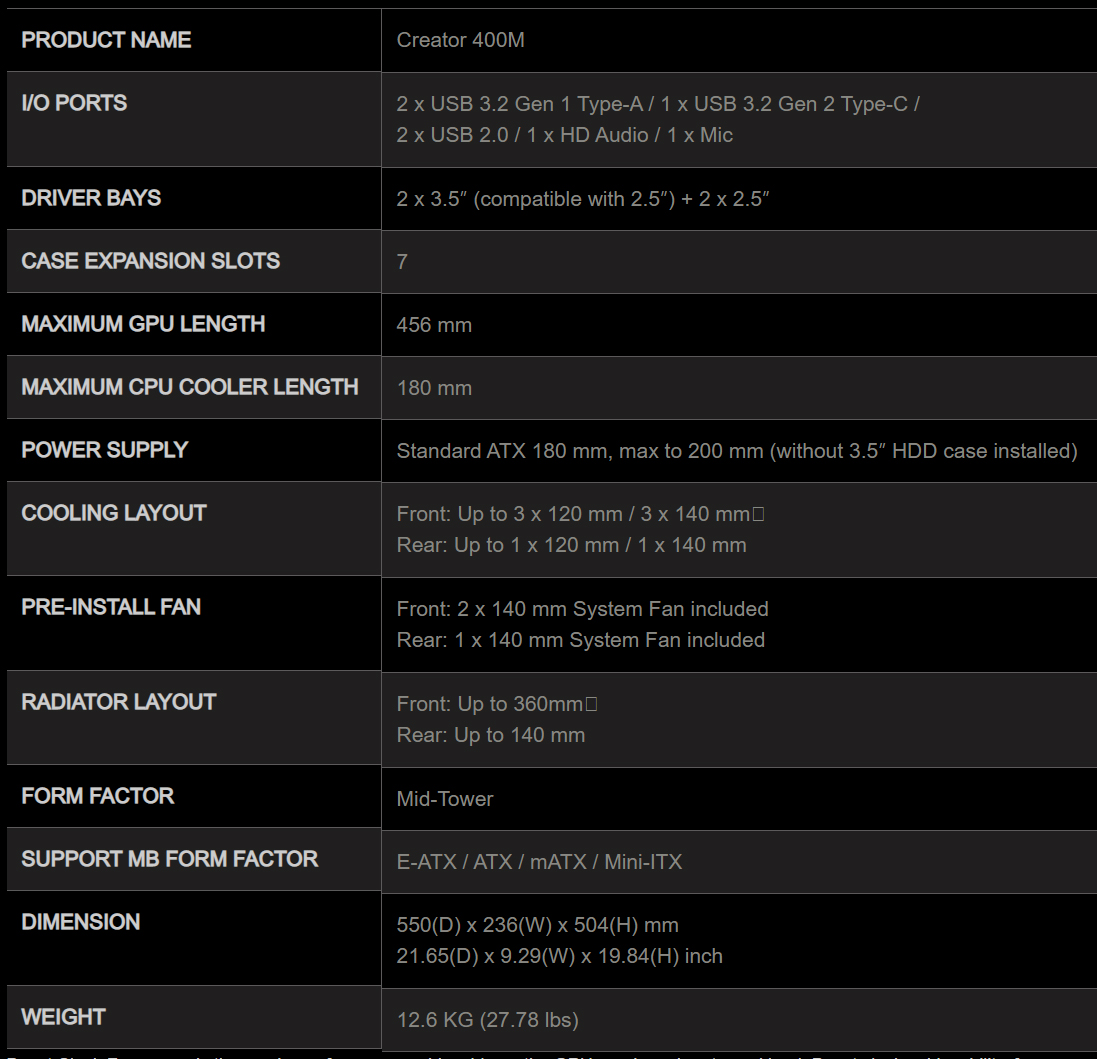The width and height of the screenshot is (1097, 1059).
Task: Select the expansion slots value 7
Action: click(x=402, y=262)
